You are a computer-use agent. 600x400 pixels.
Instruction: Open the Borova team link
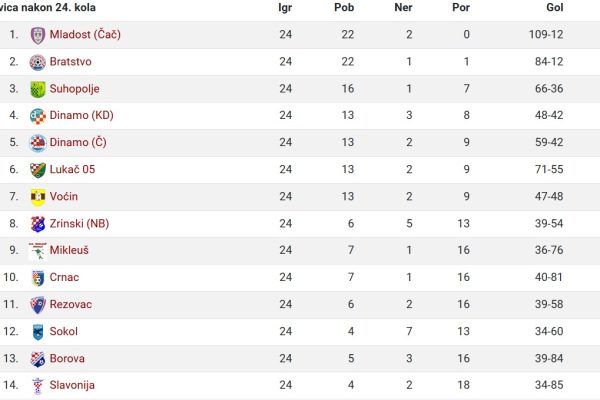[x=67, y=359]
